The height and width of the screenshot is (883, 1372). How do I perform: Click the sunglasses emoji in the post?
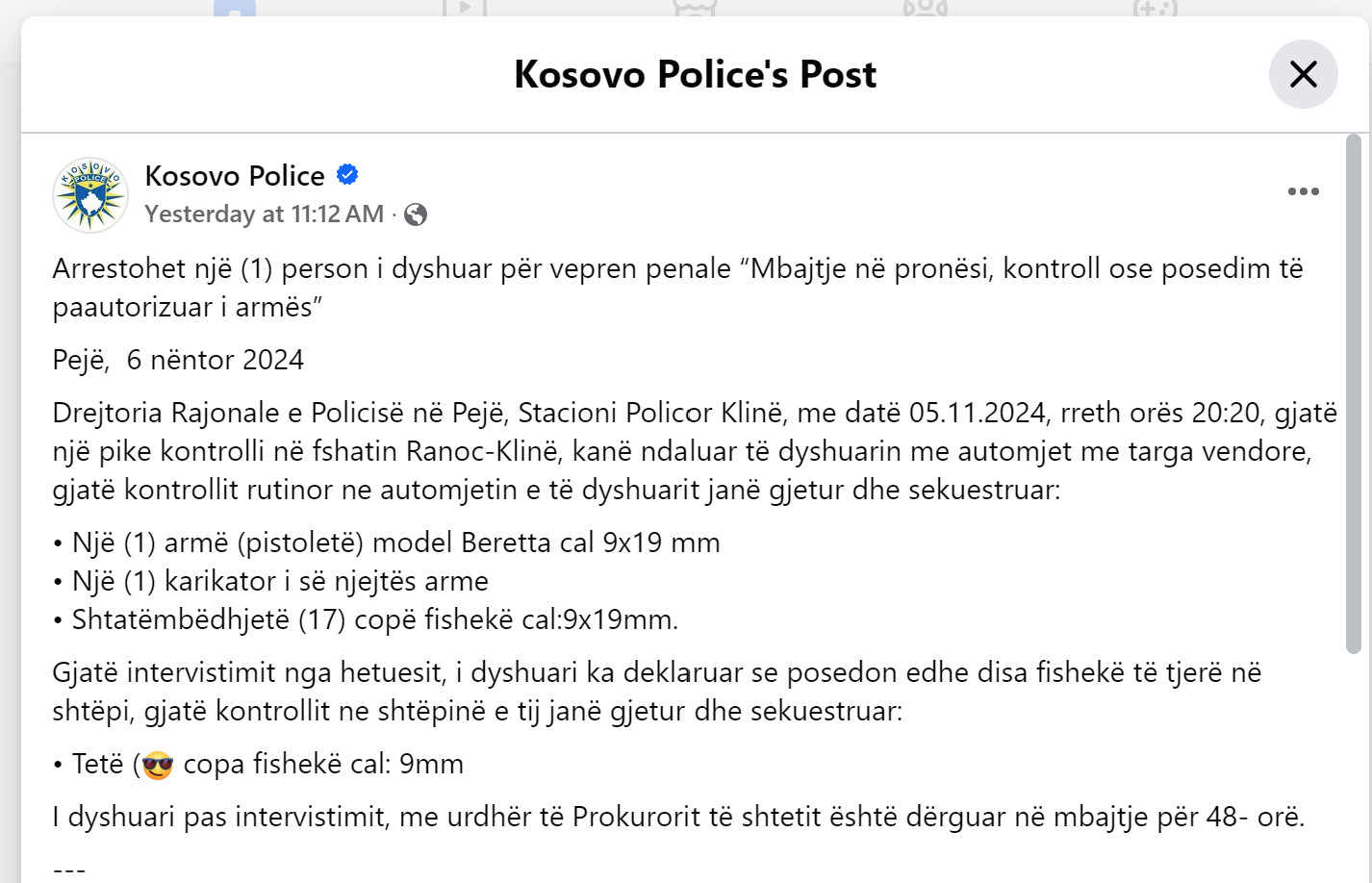click(x=158, y=766)
